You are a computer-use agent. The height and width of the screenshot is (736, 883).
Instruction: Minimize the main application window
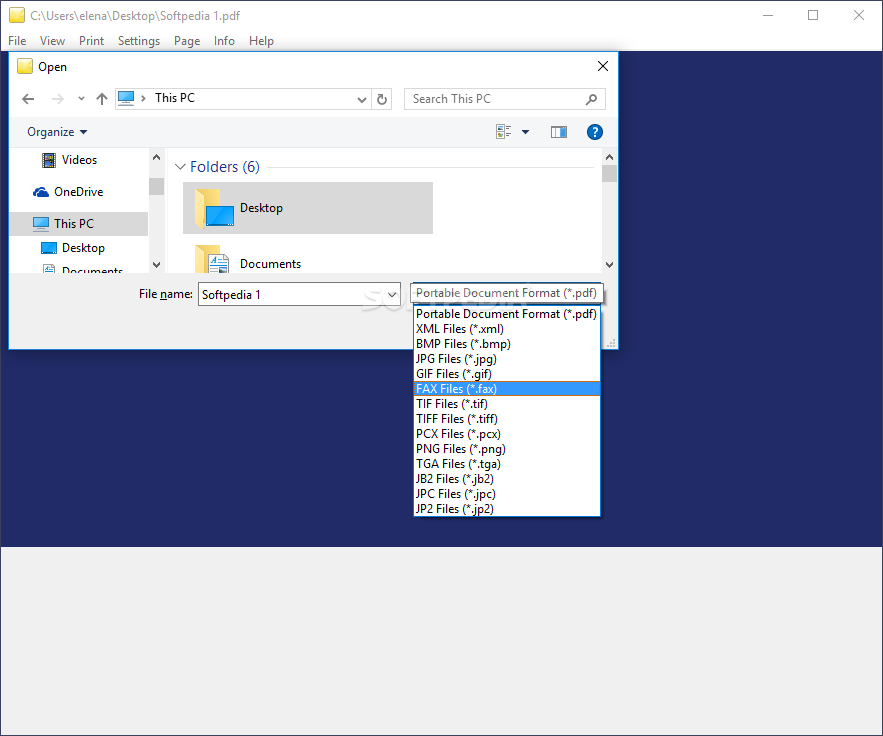point(768,15)
